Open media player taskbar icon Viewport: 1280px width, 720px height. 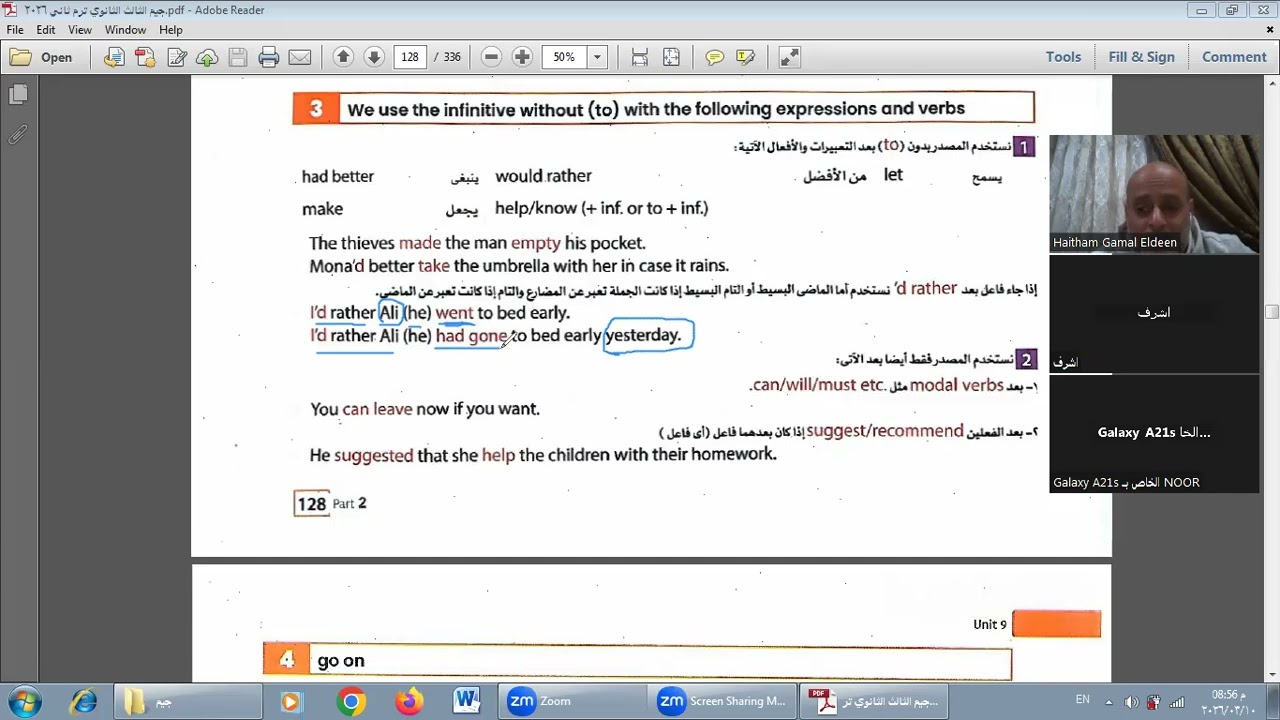(290, 701)
